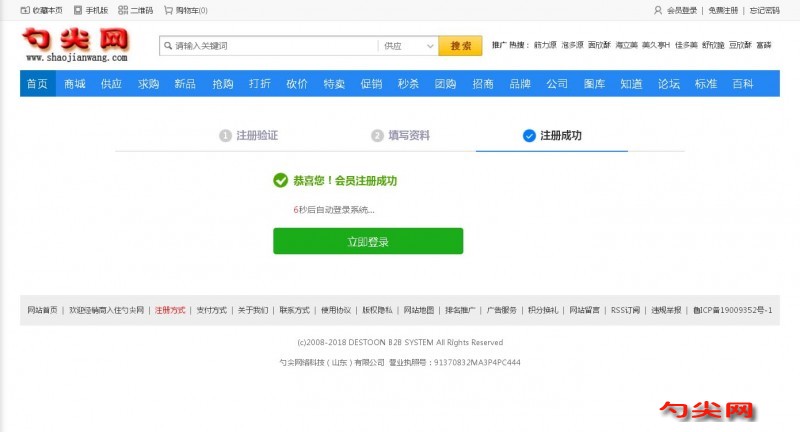
Task: Focus the keyword search input field
Action: pyautogui.click(x=272, y=46)
